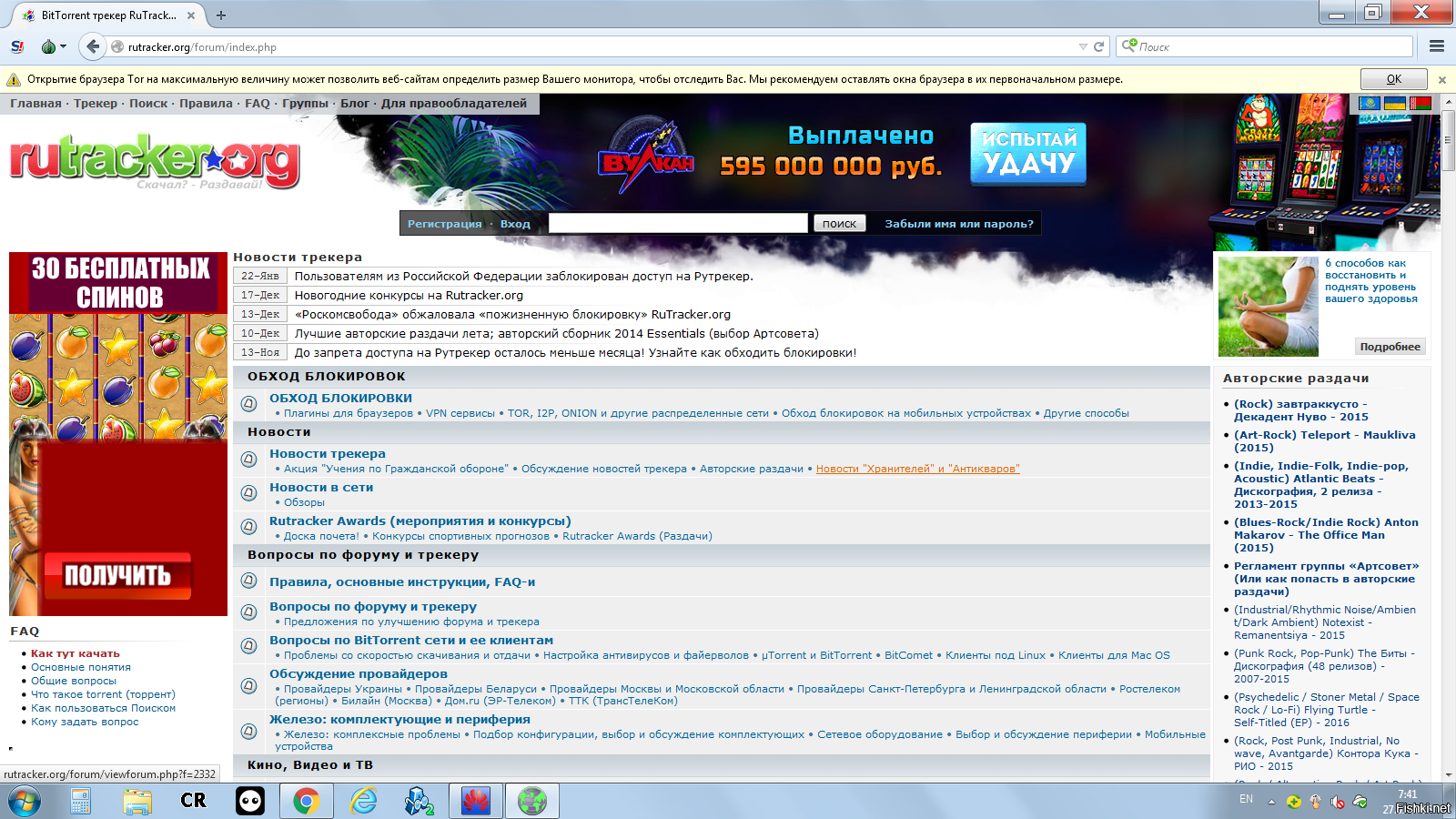1456x819 pixels.
Task: Open the ОБХОД БЛОКИРОВКИ forum link
Action: point(340,398)
